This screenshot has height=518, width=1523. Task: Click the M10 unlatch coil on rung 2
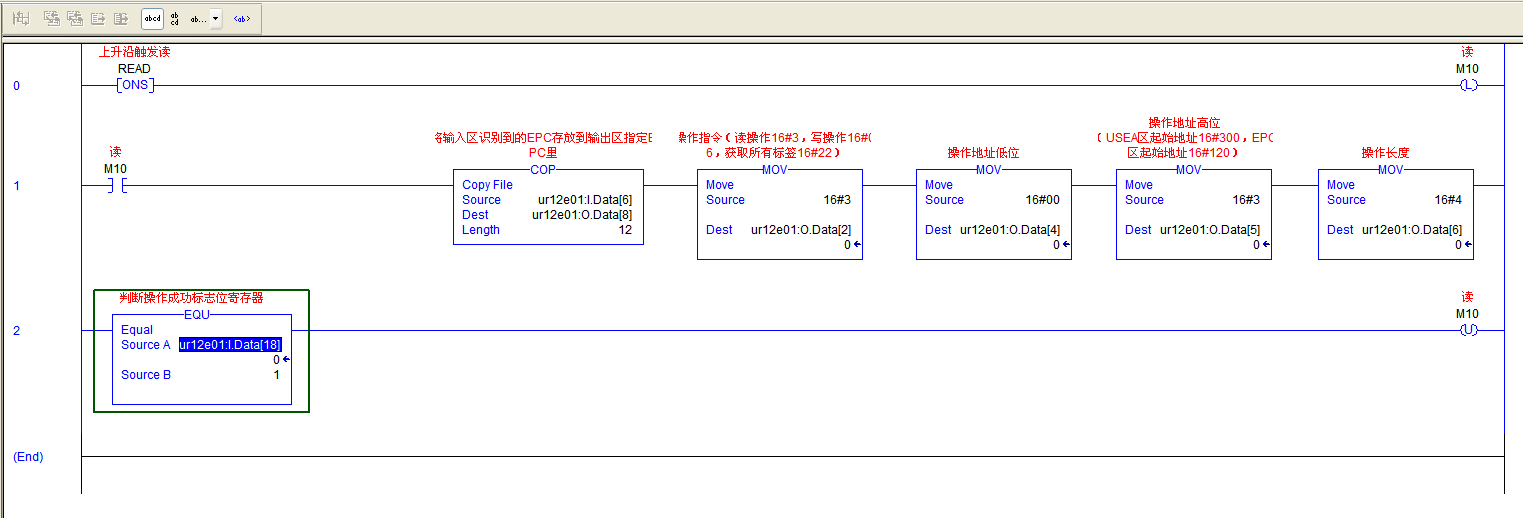click(x=1467, y=330)
